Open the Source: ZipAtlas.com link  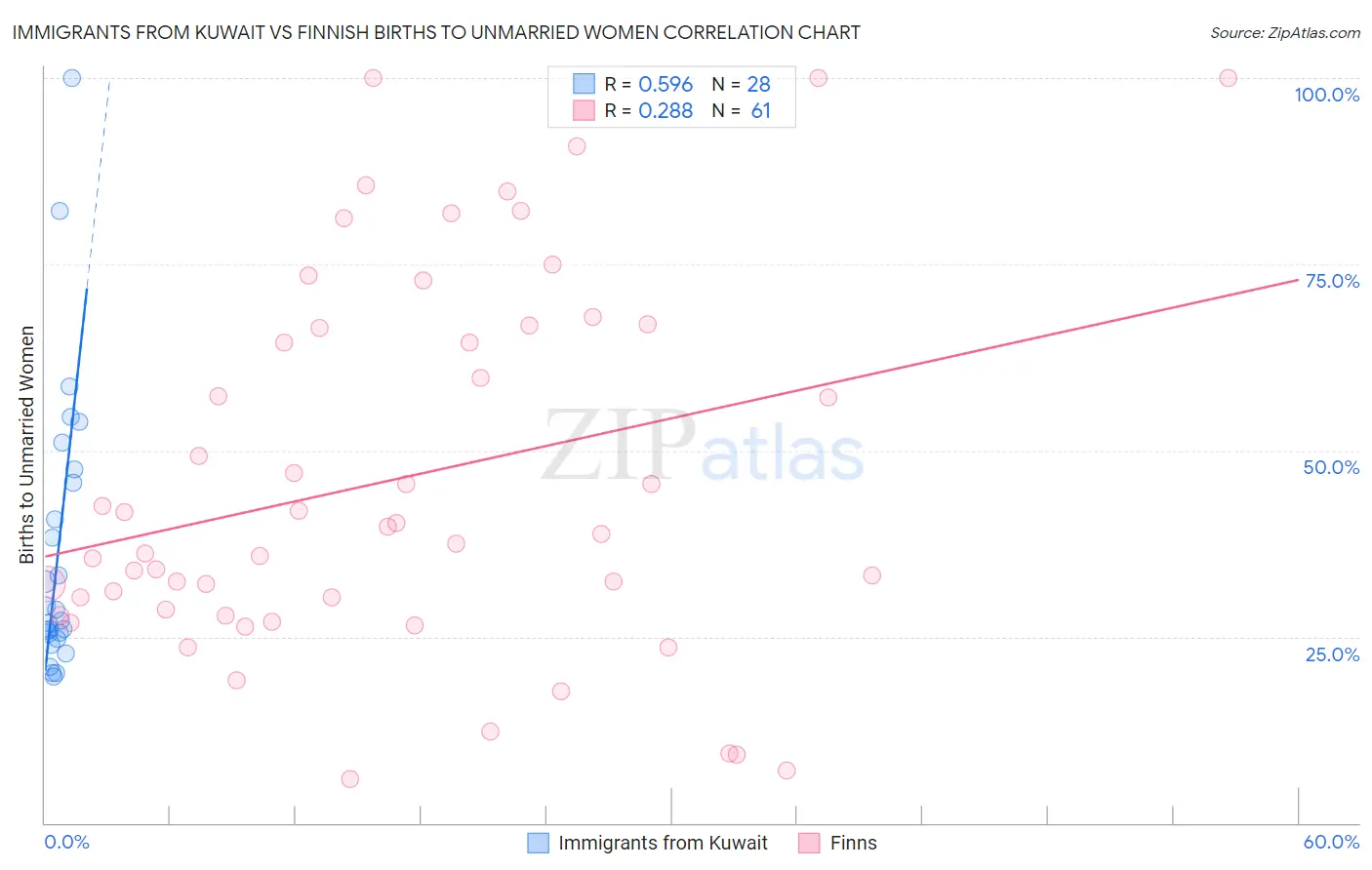pyautogui.click(x=1285, y=32)
